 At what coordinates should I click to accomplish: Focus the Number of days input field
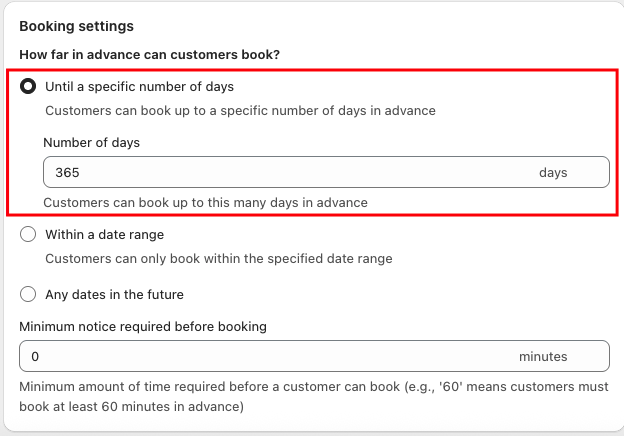[x=290, y=172]
